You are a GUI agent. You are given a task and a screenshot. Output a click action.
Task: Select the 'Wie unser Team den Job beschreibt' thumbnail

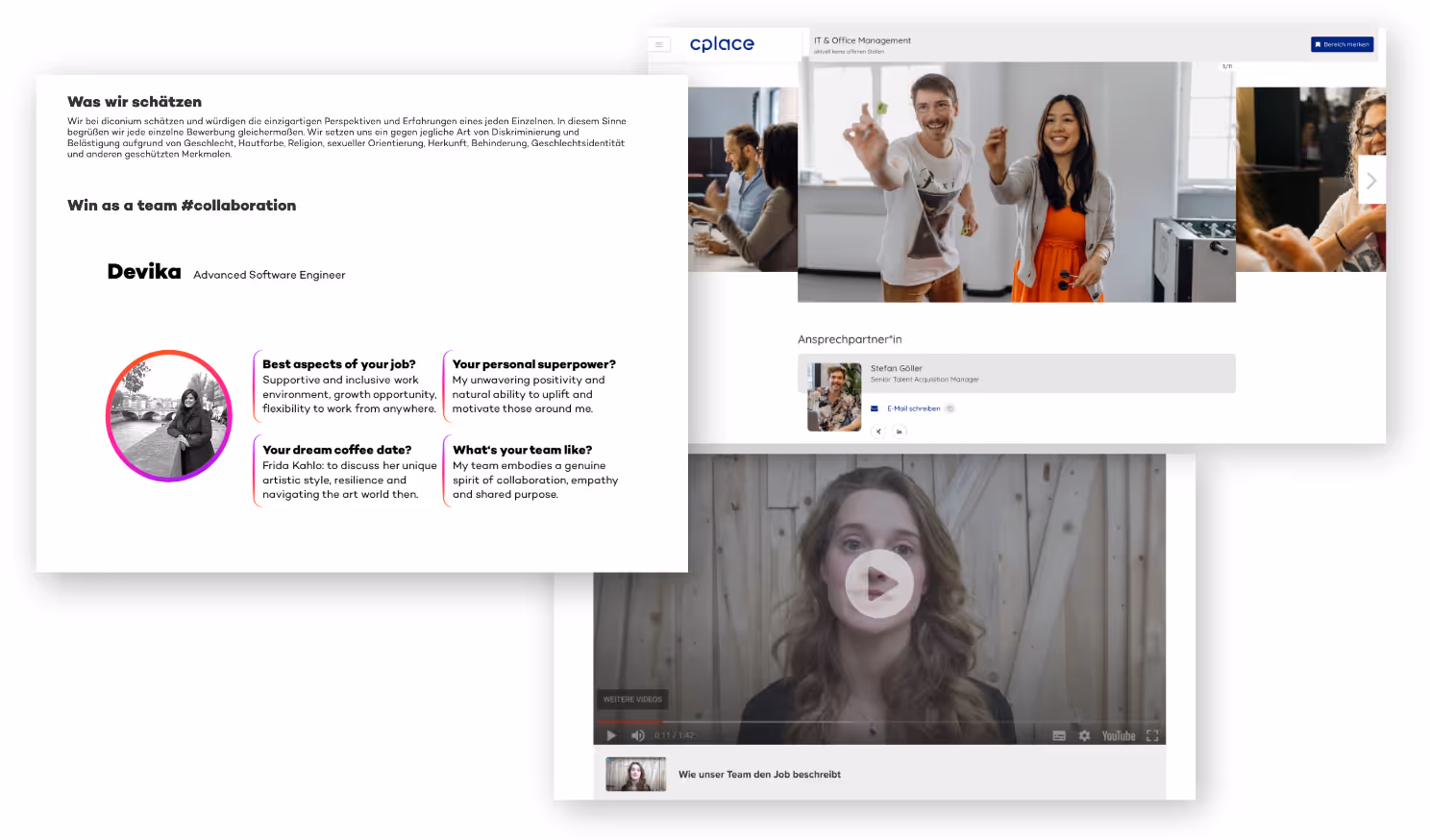click(635, 774)
